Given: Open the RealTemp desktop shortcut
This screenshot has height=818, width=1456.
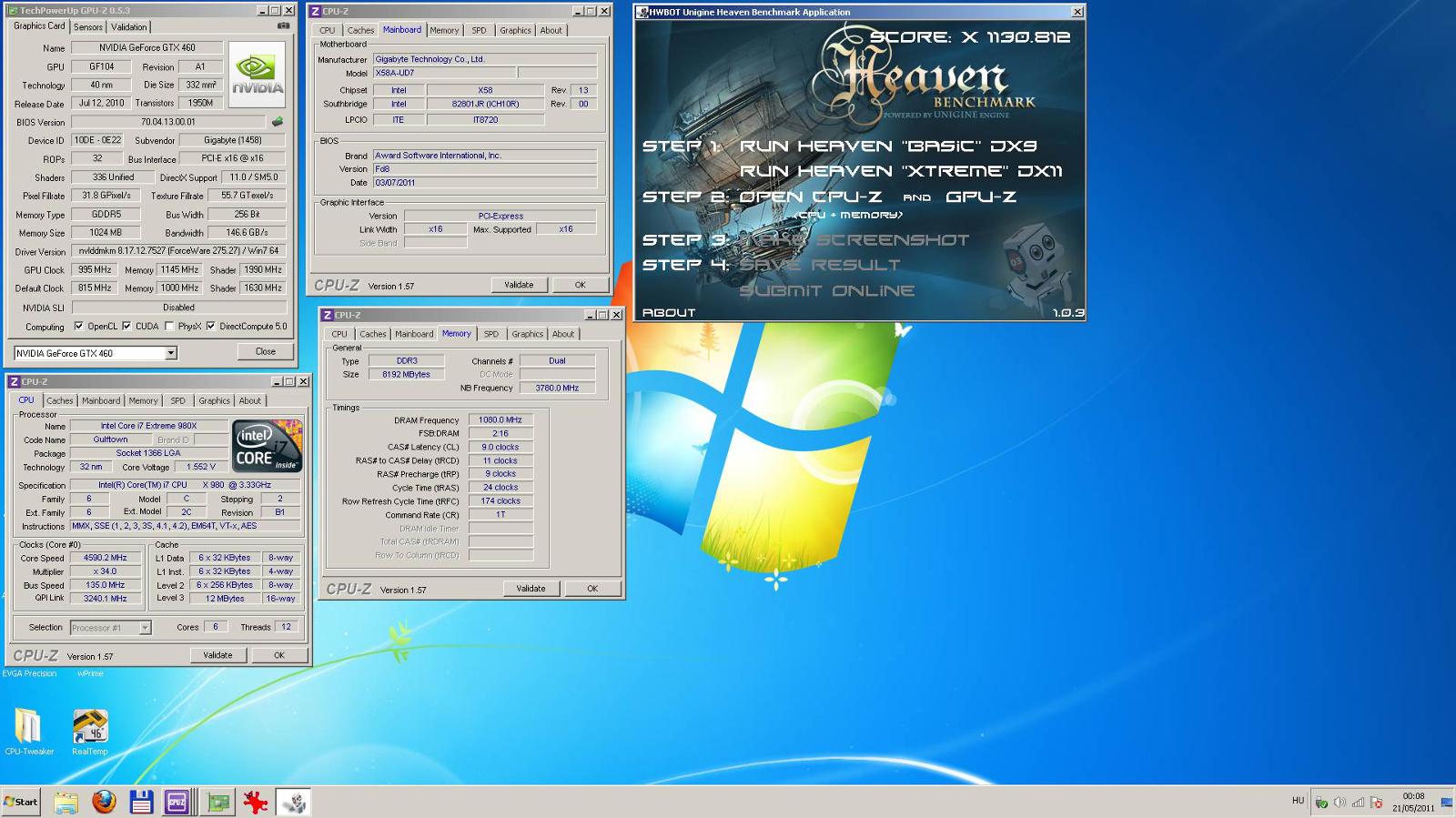Looking at the screenshot, I should (x=90, y=732).
